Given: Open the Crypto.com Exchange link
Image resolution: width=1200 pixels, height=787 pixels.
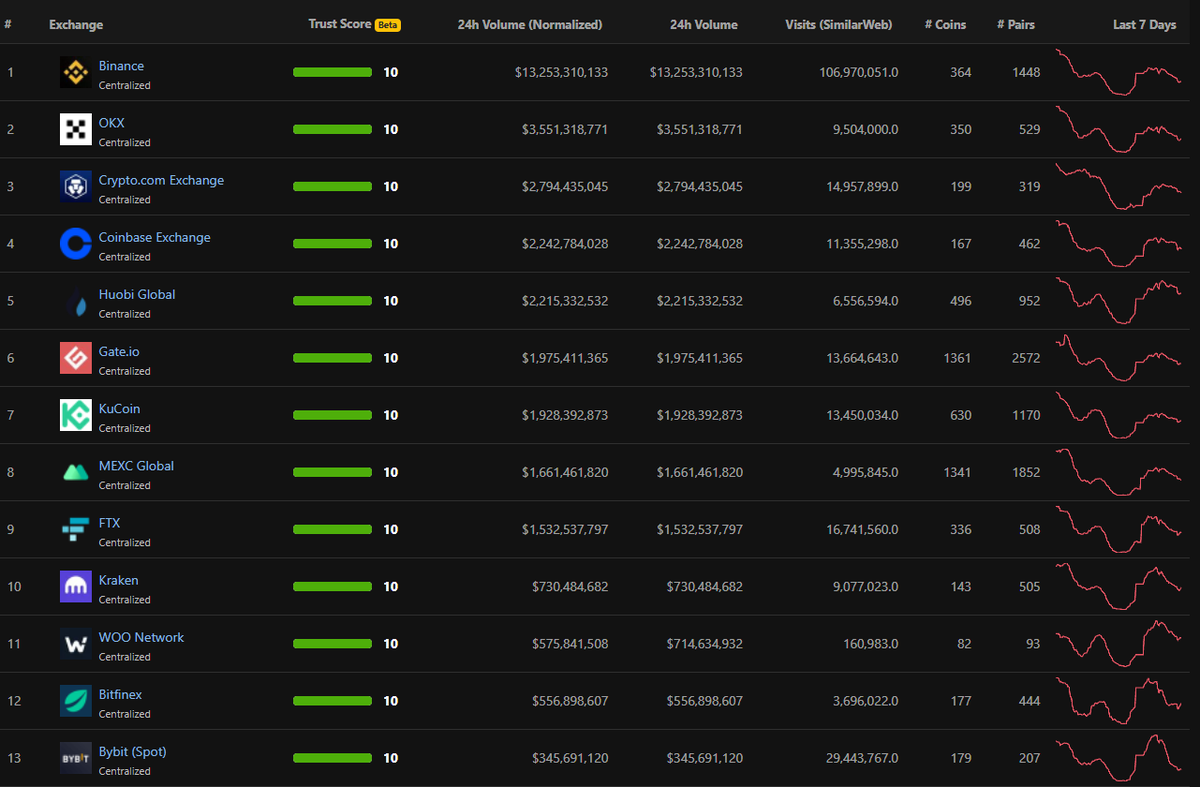Looking at the screenshot, I should [161, 180].
